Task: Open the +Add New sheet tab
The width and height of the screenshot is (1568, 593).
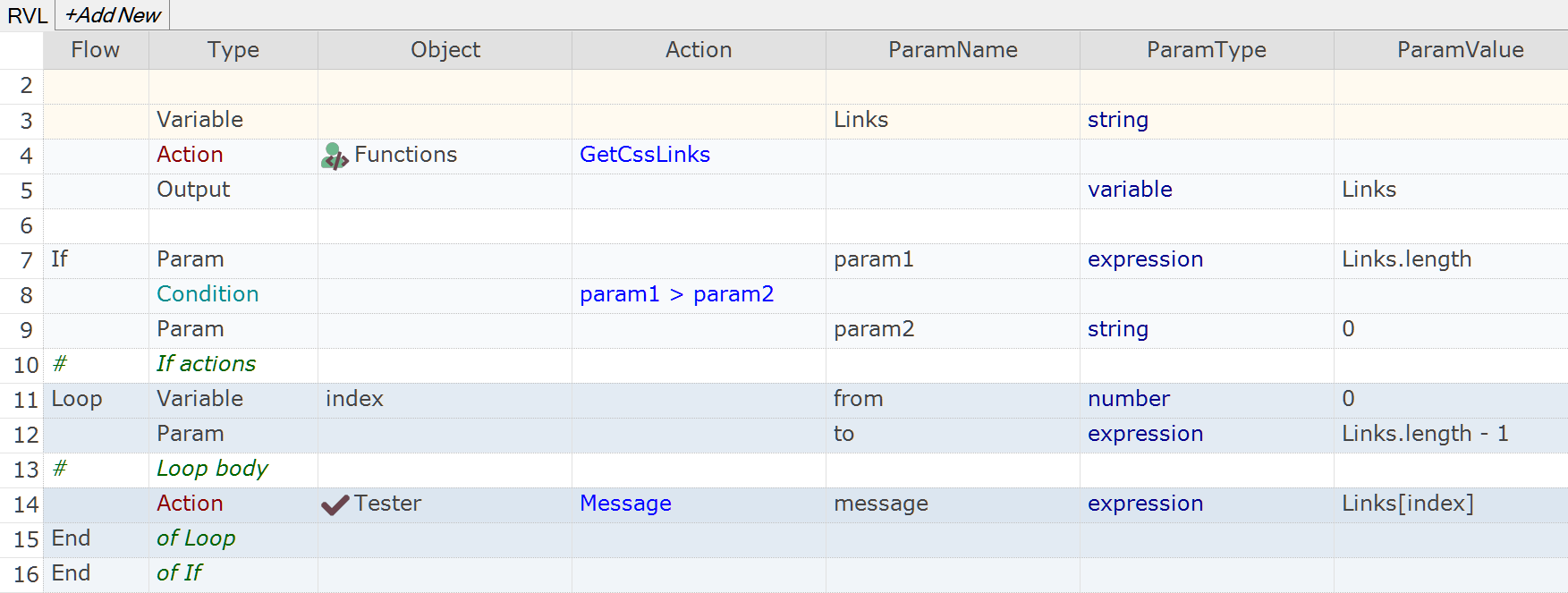Action: (113, 15)
